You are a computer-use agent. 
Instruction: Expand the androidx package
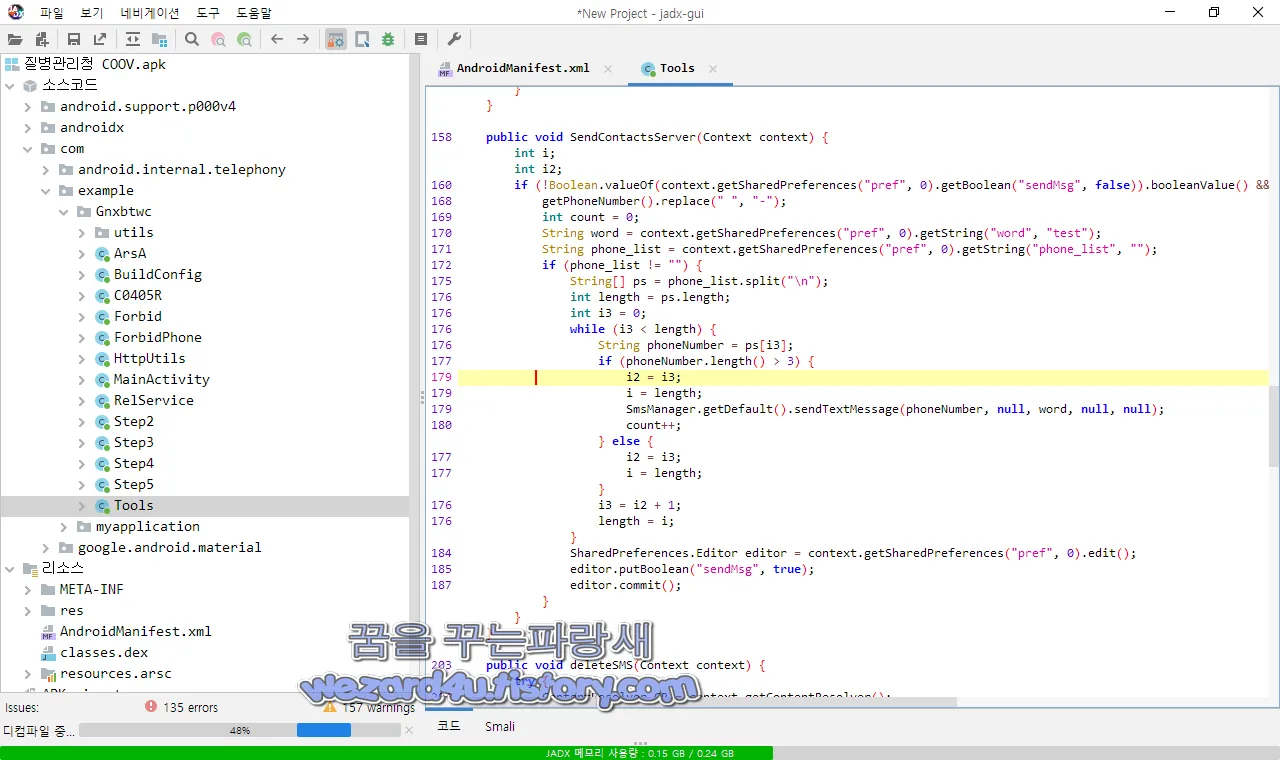pos(28,127)
